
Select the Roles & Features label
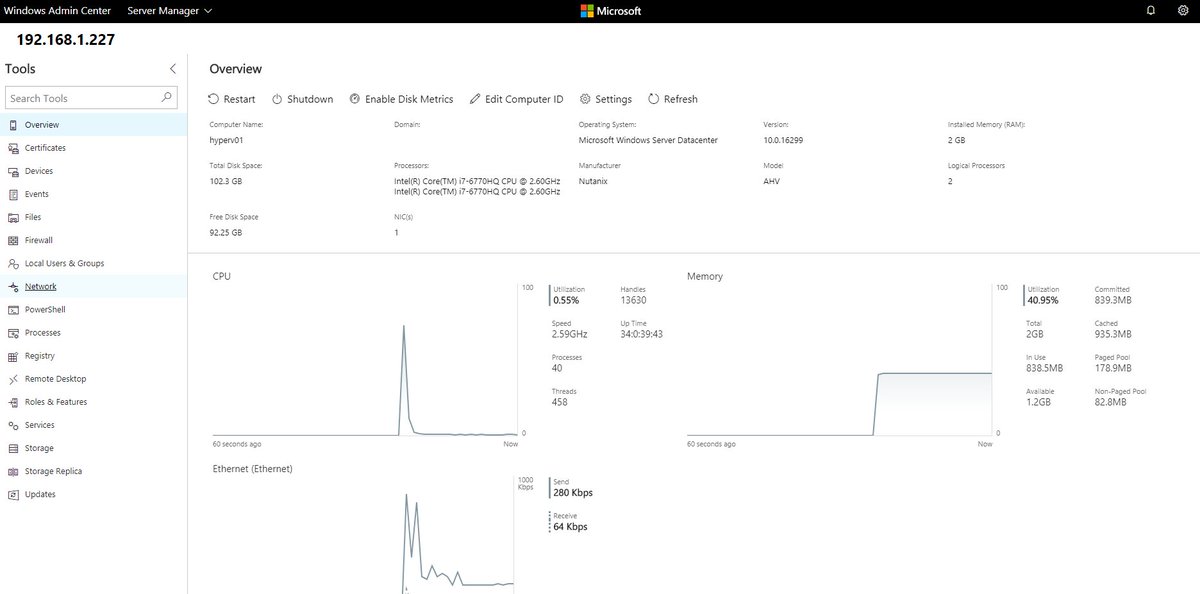[56, 402]
